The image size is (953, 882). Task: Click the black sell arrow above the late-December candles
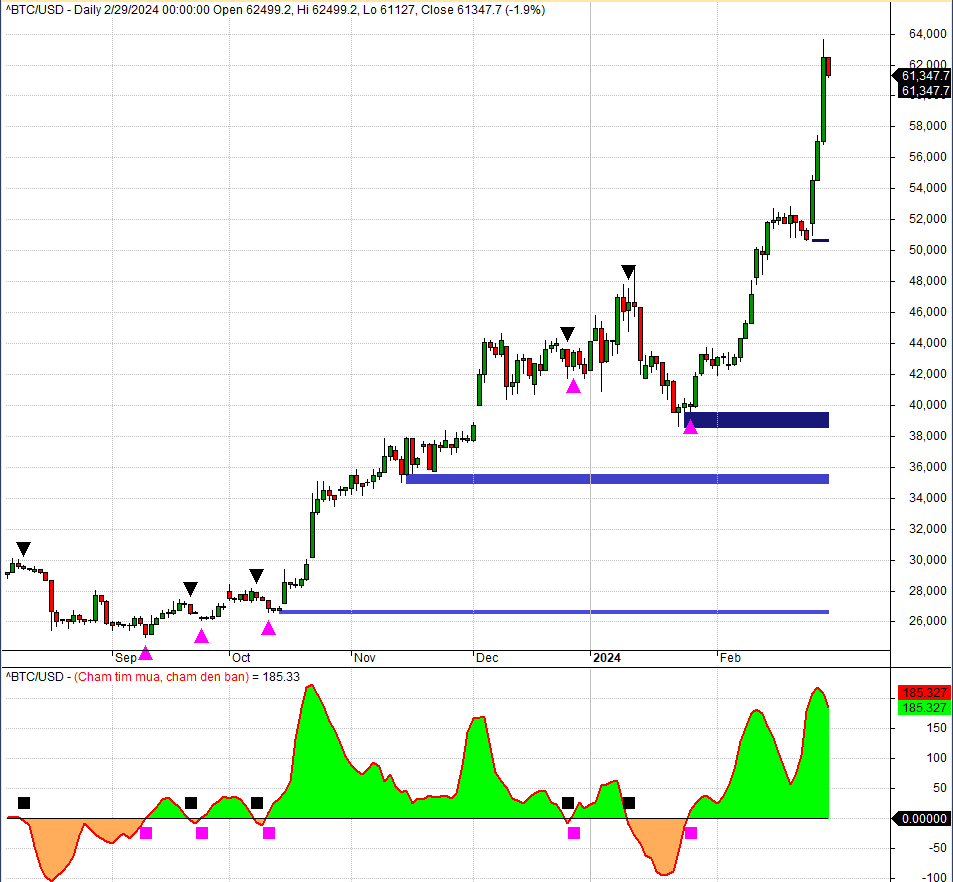click(x=567, y=334)
